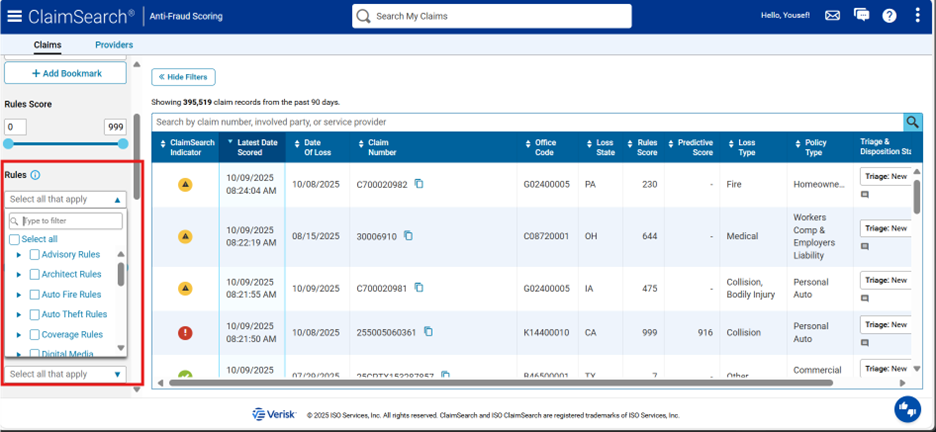936x432 pixels.
Task: Click the thumbs feedback button
Action: click(907, 409)
